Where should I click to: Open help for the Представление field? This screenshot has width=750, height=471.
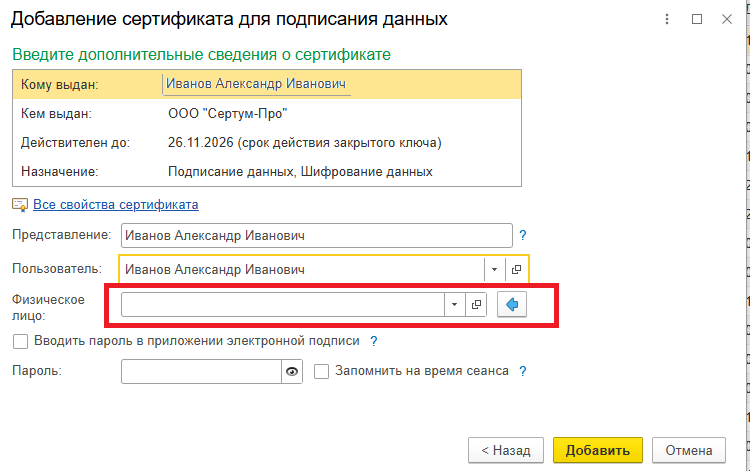tap(522, 236)
